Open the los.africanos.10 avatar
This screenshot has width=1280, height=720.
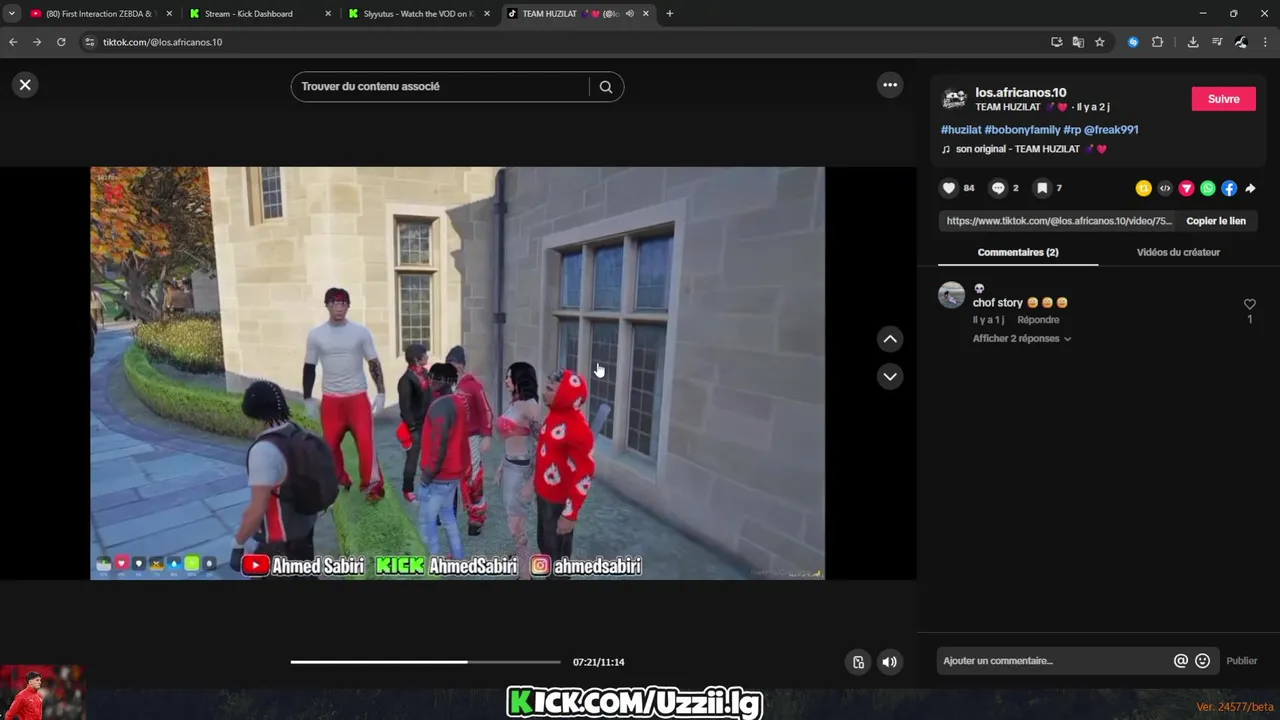pyautogui.click(x=955, y=99)
